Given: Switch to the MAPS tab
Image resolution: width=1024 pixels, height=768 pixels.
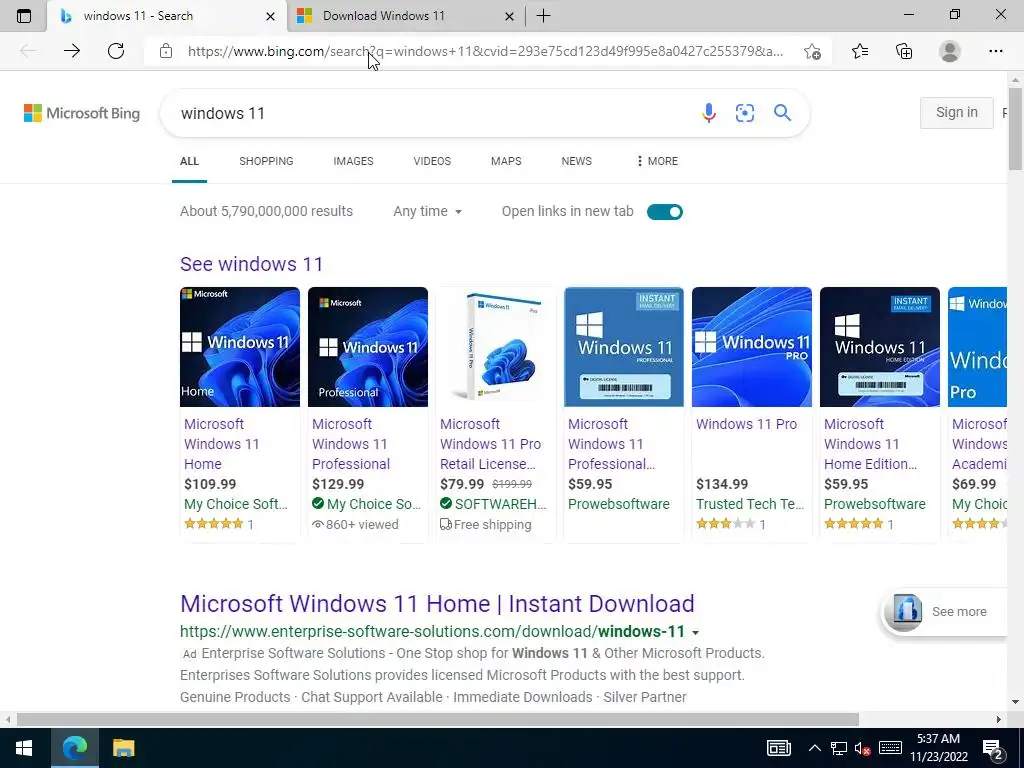Looking at the screenshot, I should [506, 161].
